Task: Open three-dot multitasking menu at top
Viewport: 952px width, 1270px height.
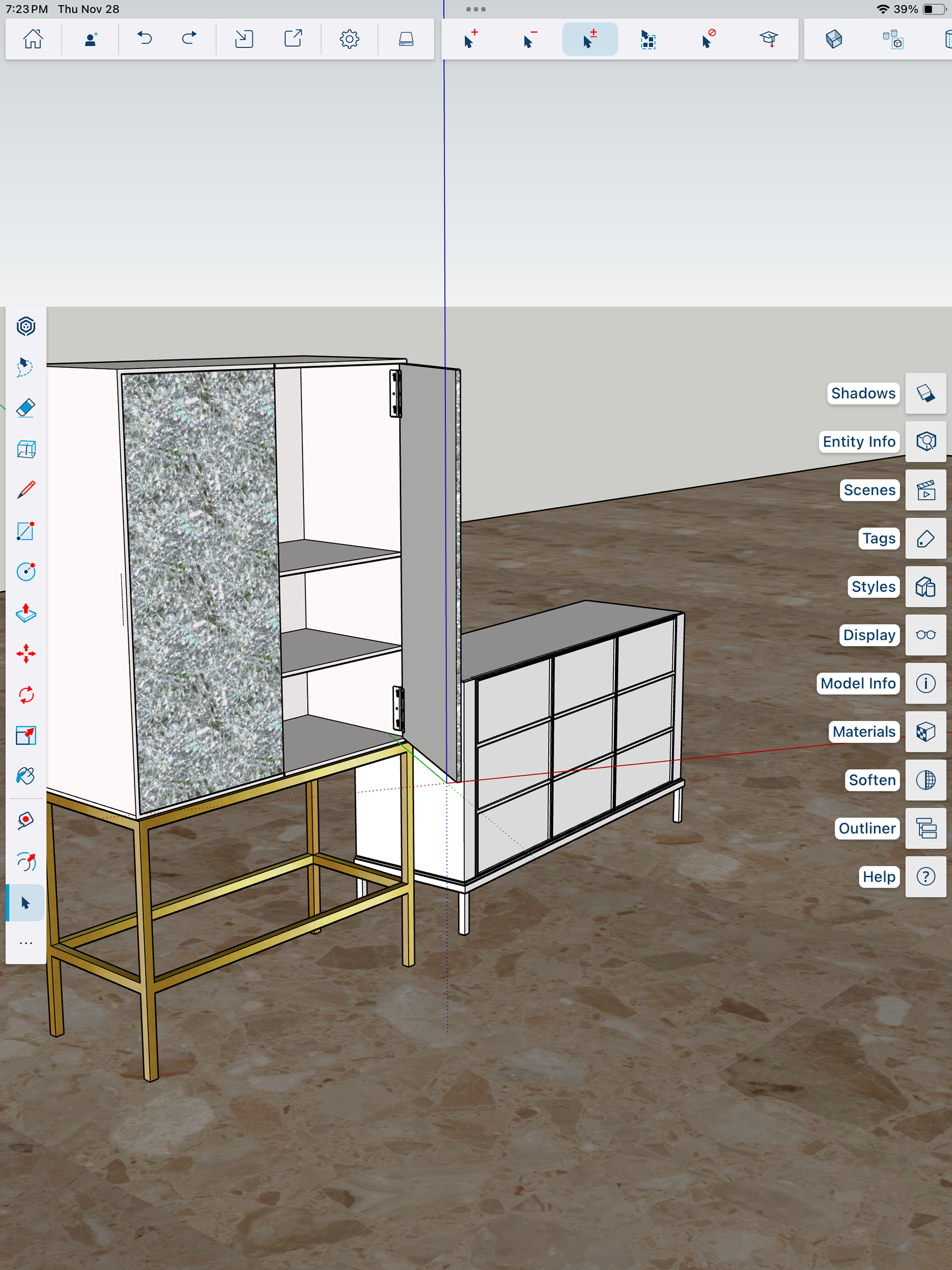Action: [x=476, y=9]
